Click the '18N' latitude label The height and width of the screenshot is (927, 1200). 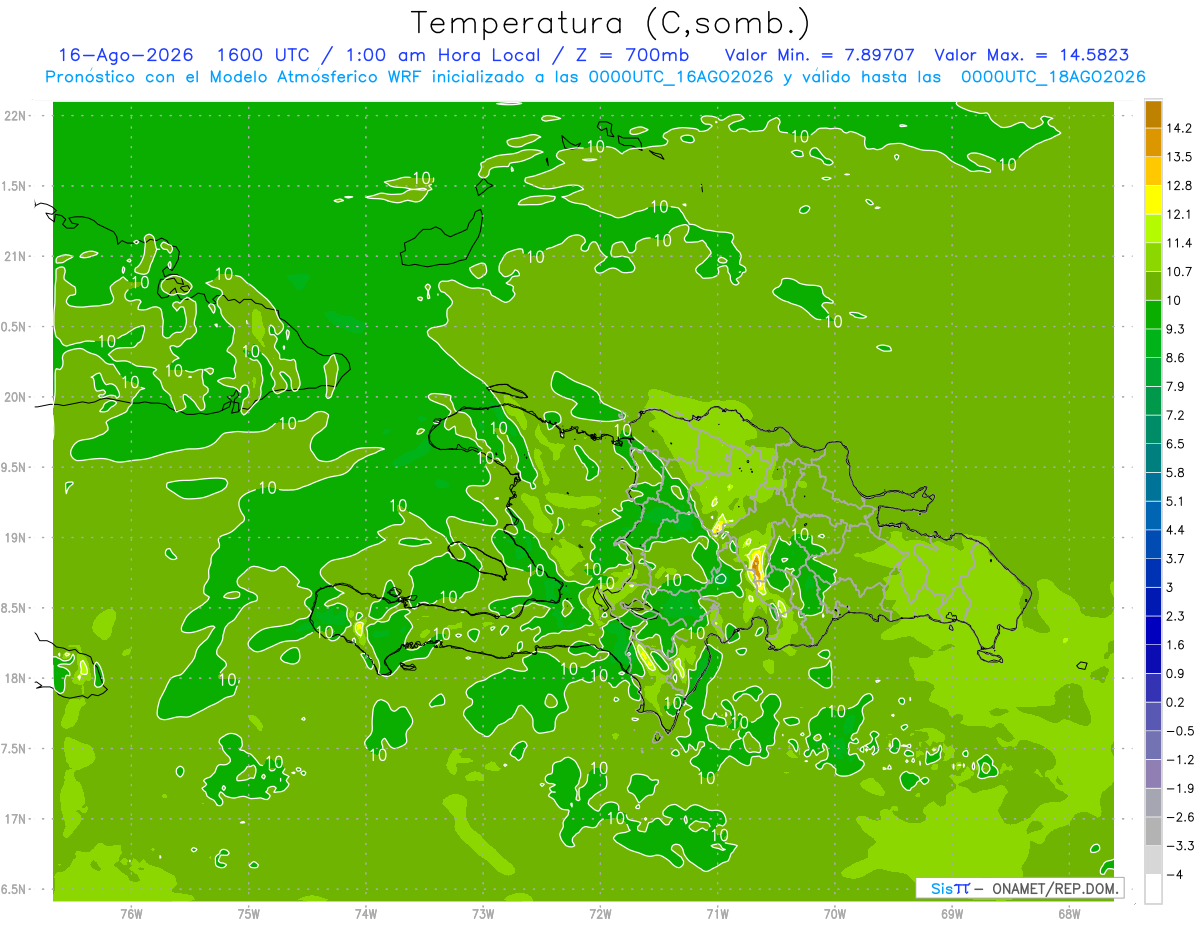coord(16,679)
